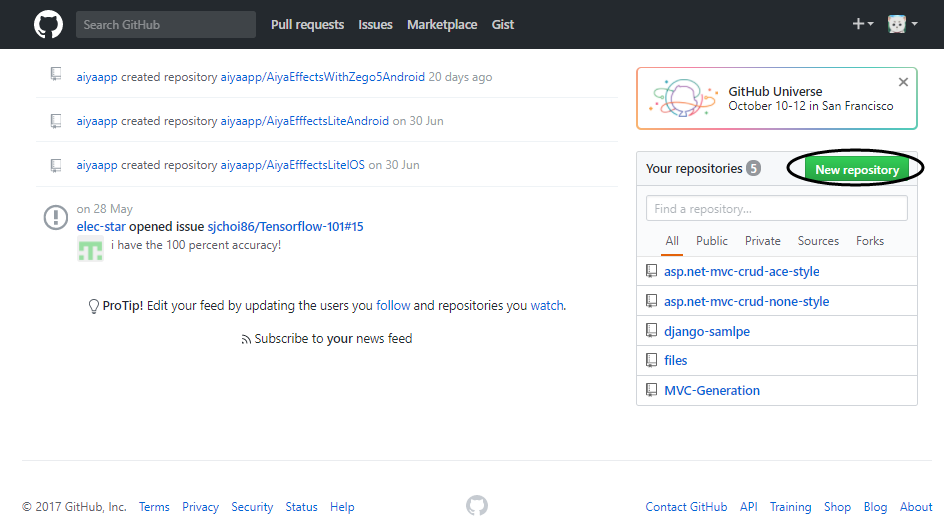Click repo icon next to files

click(651, 360)
